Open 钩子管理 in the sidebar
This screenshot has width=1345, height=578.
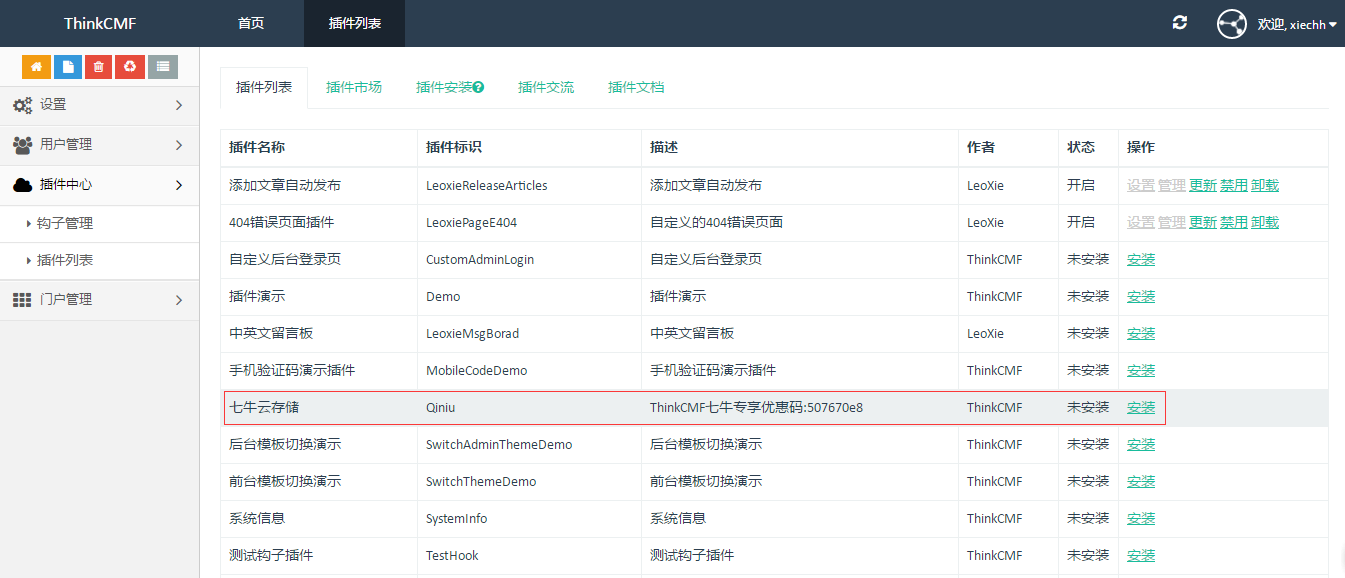pos(65,223)
